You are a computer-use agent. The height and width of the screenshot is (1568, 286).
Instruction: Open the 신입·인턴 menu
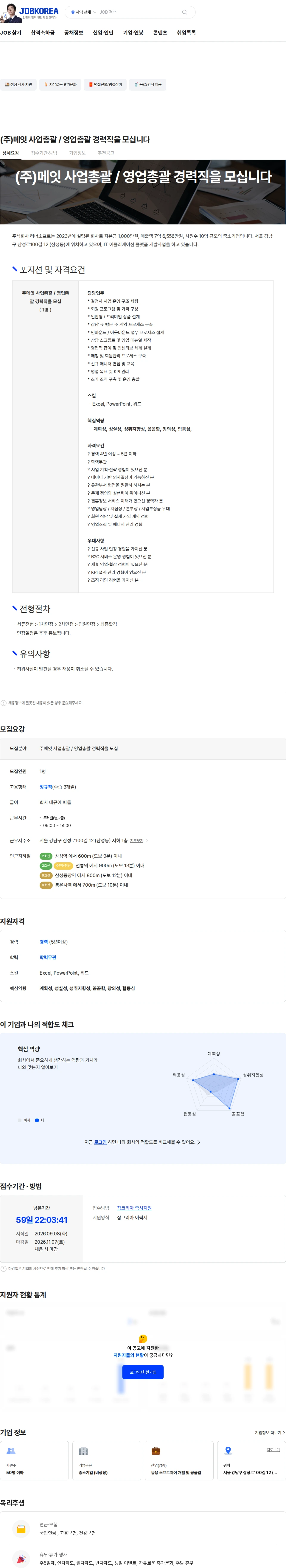[x=103, y=33]
